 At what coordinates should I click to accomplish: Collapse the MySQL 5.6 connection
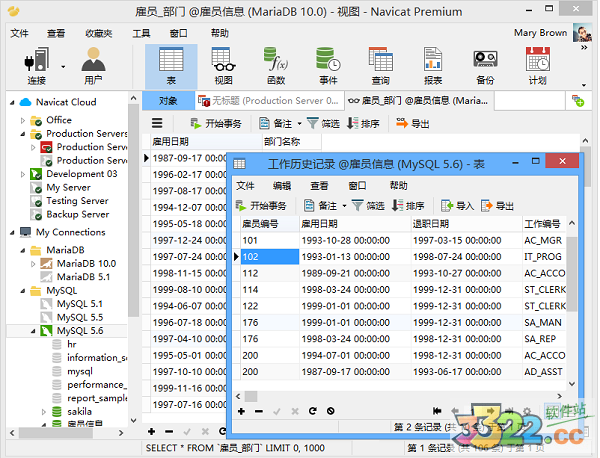33,331
